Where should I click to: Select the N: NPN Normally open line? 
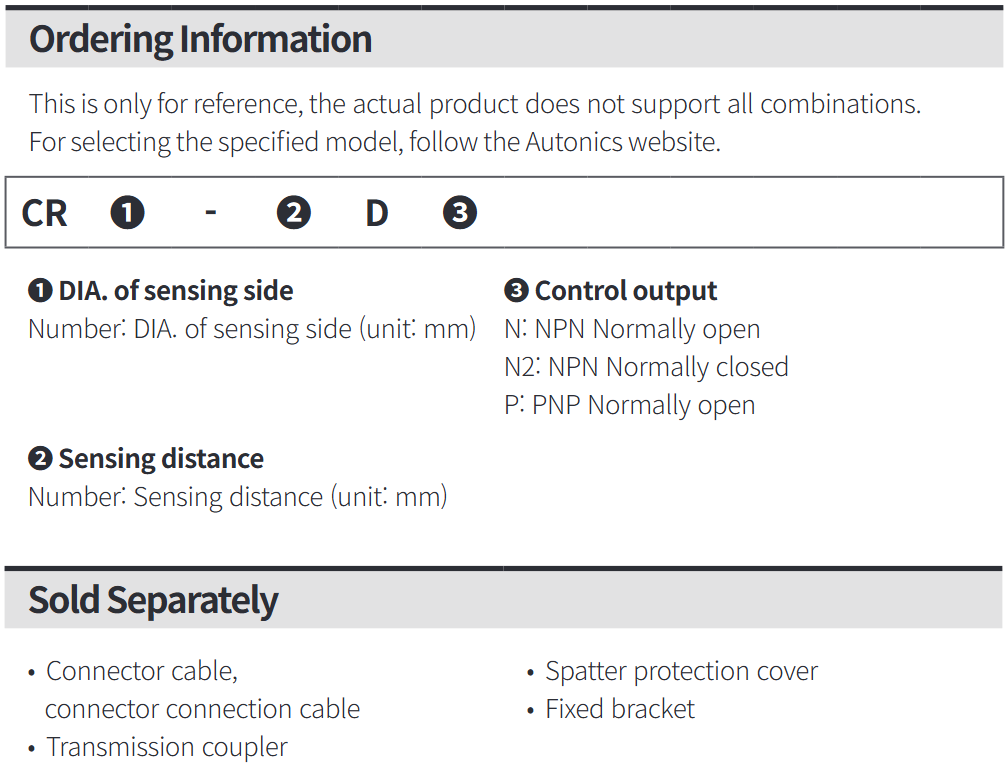coord(632,329)
